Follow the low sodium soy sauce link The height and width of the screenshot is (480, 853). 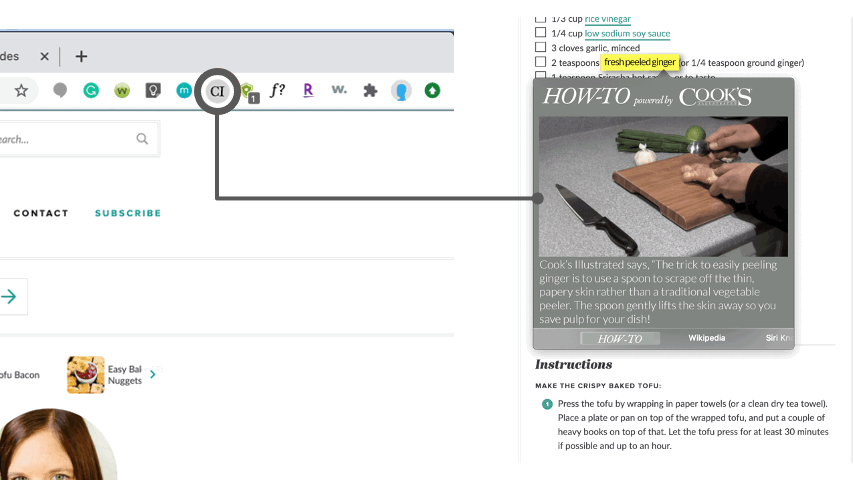(x=627, y=33)
